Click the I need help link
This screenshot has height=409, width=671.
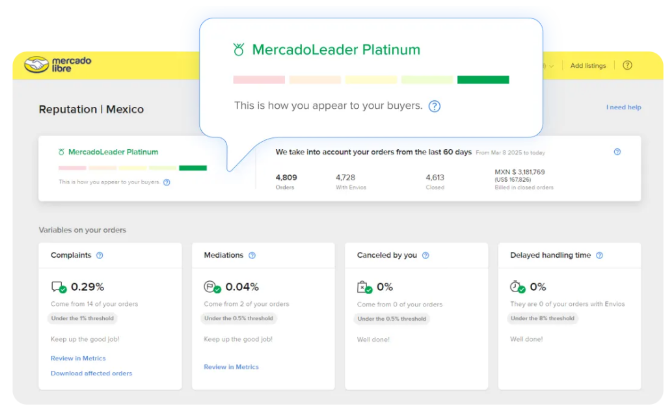tap(623, 107)
